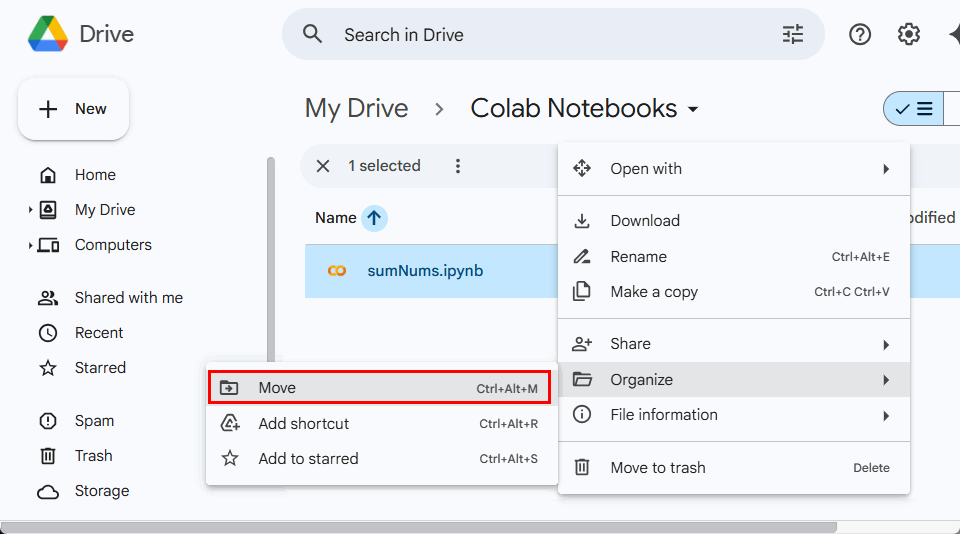Expand the Colab Notebooks folder dropdown
Screen dimensions: 960x534
click(694, 109)
